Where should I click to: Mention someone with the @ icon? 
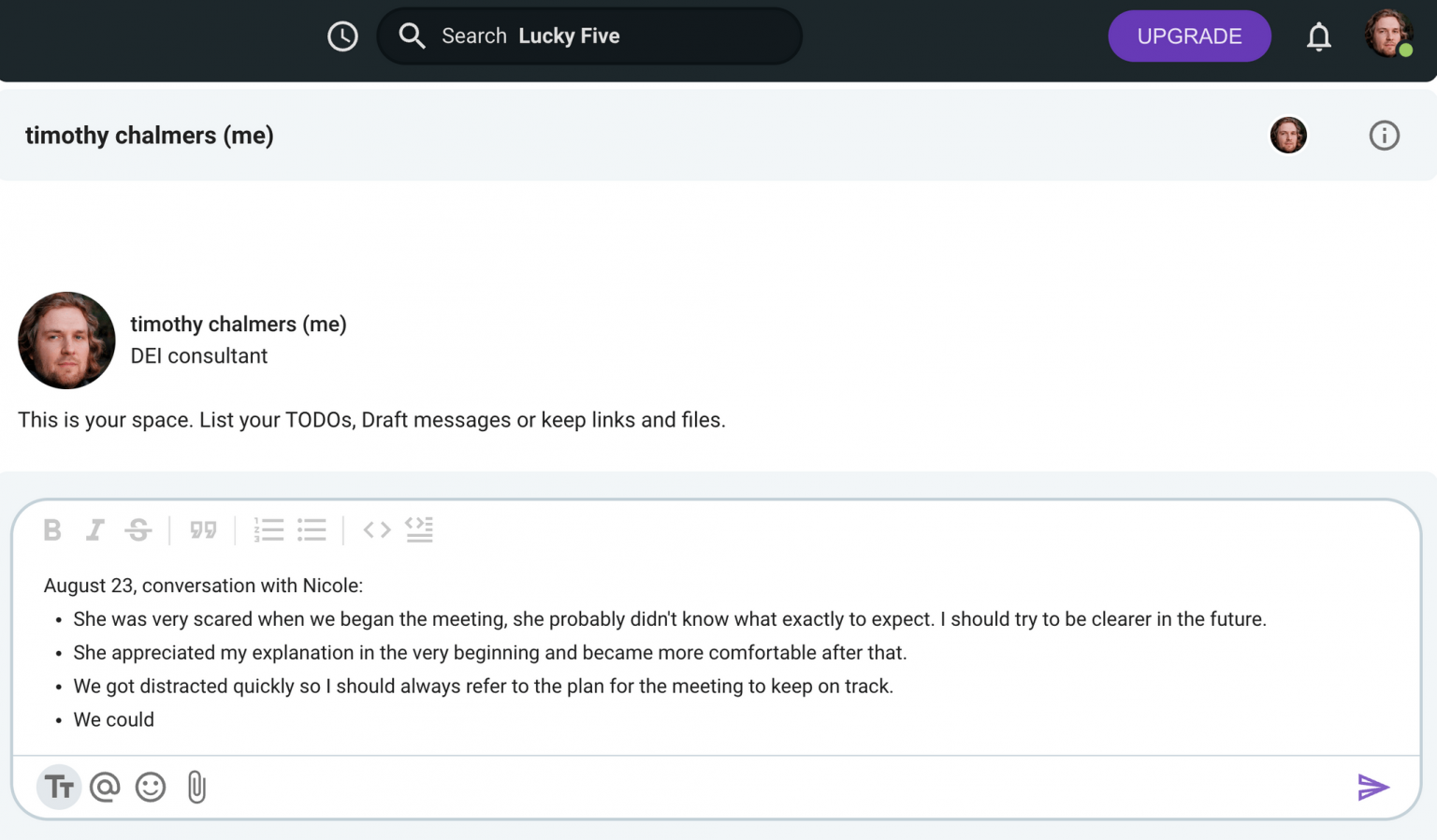click(105, 787)
